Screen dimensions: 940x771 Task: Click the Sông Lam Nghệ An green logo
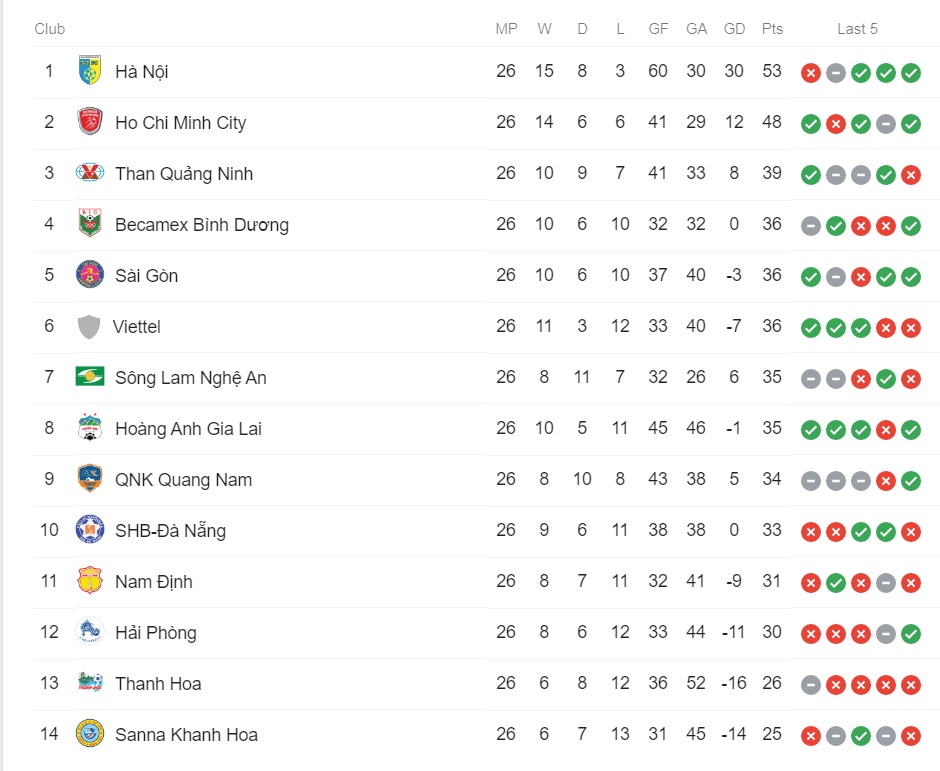(x=90, y=377)
